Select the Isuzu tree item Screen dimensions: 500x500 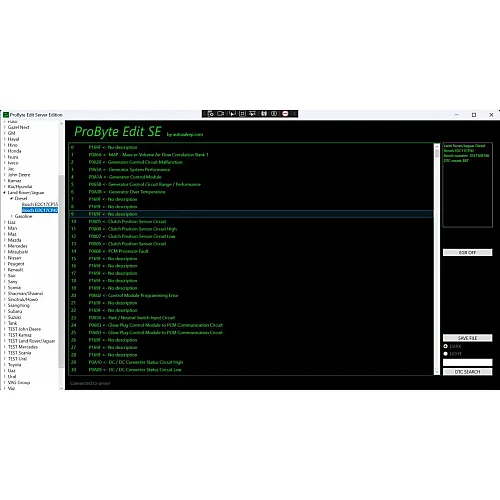point(13,157)
